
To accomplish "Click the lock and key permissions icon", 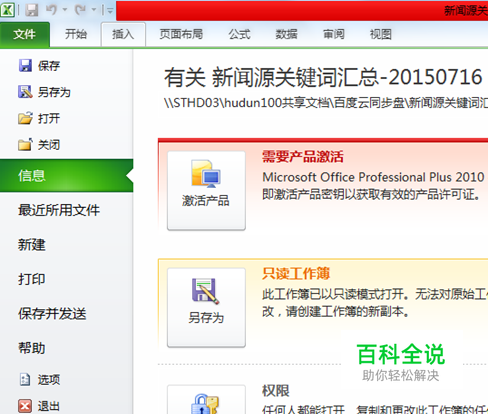I will tap(205, 404).
